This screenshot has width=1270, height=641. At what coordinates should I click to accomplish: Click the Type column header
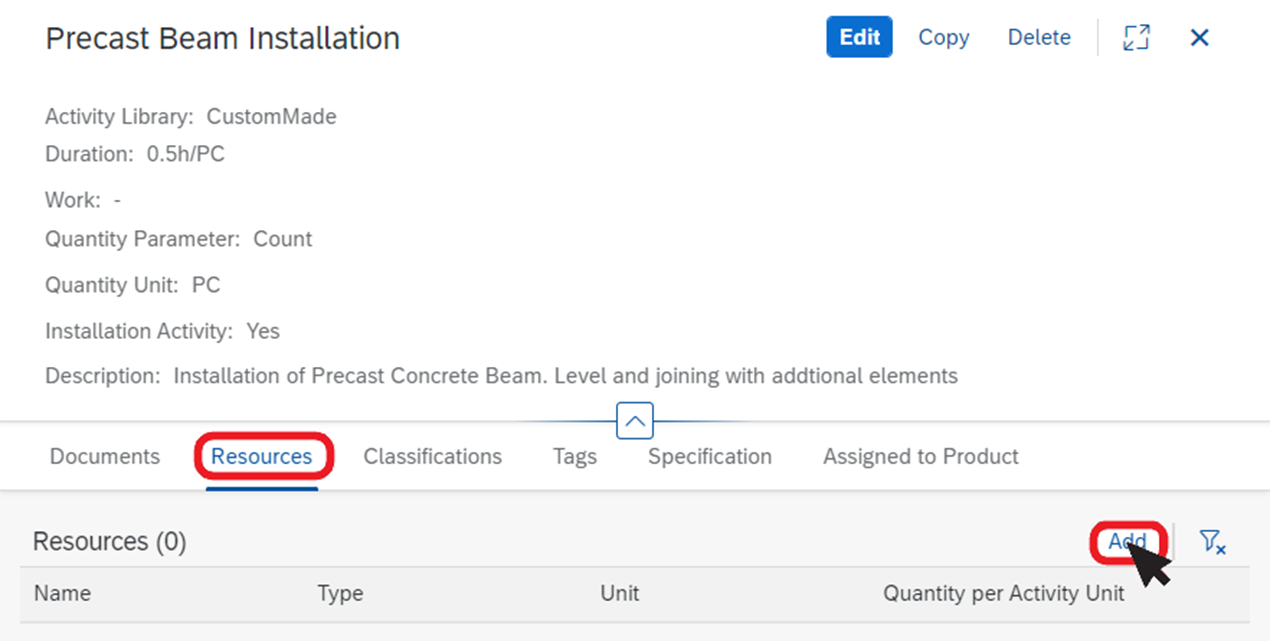pos(340,594)
